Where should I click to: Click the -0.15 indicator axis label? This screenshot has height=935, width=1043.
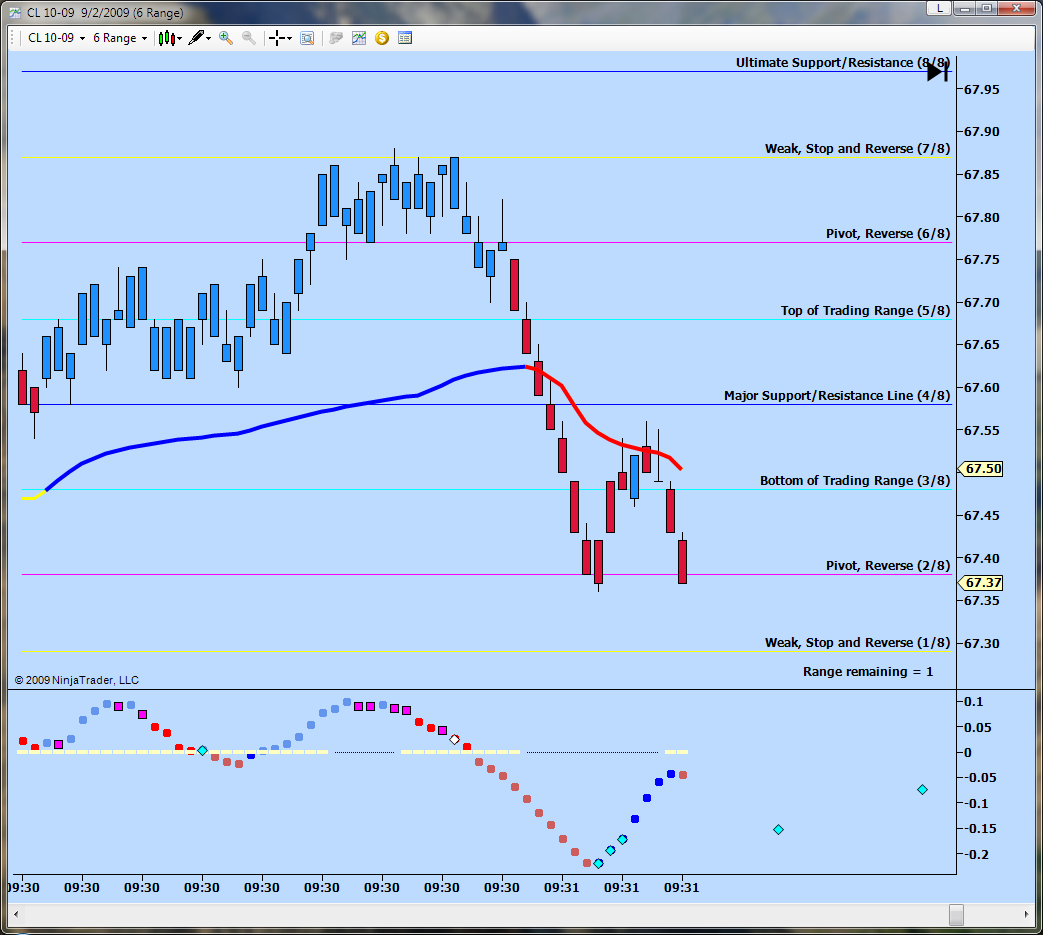980,829
